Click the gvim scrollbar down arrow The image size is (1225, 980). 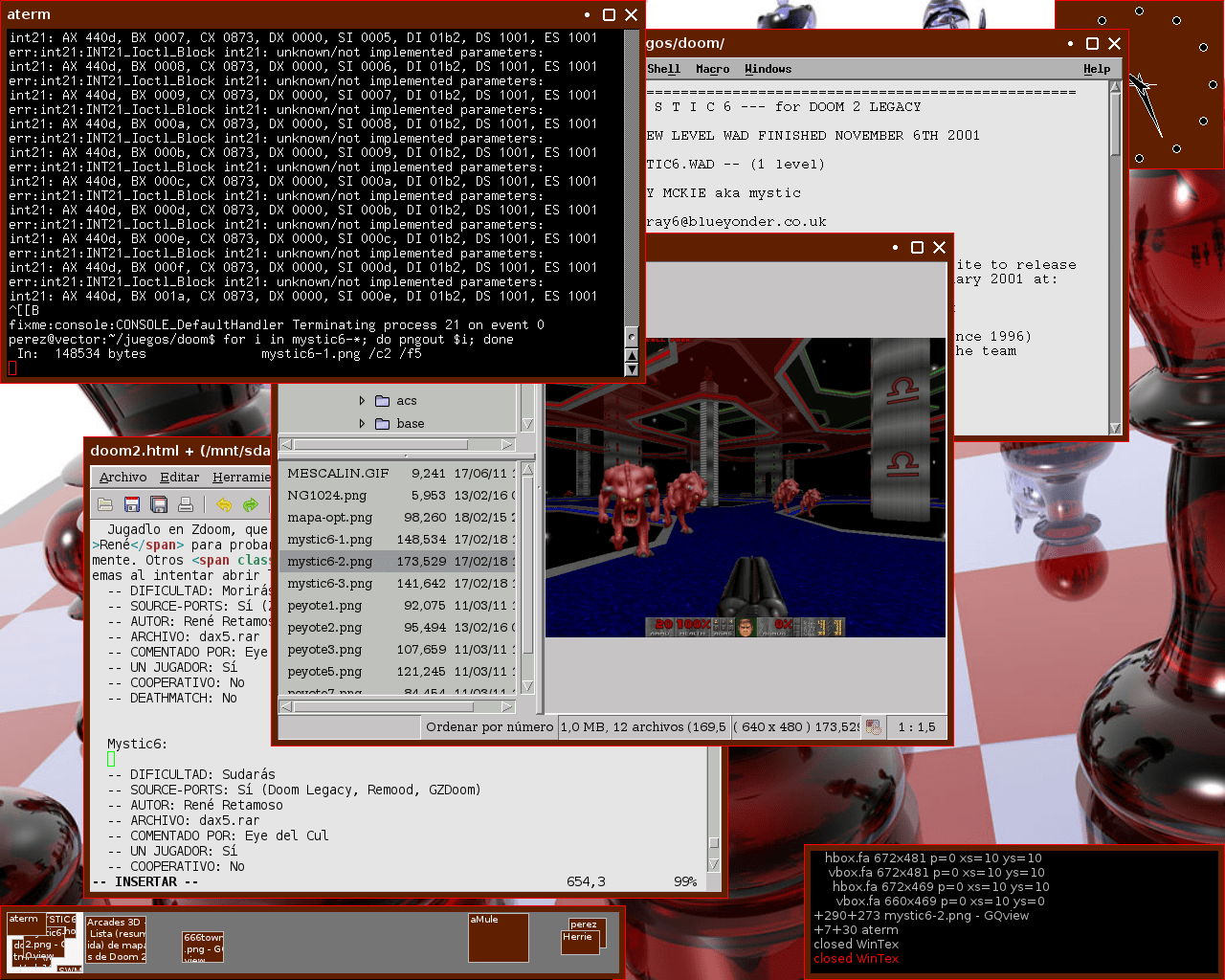point(713,864)
